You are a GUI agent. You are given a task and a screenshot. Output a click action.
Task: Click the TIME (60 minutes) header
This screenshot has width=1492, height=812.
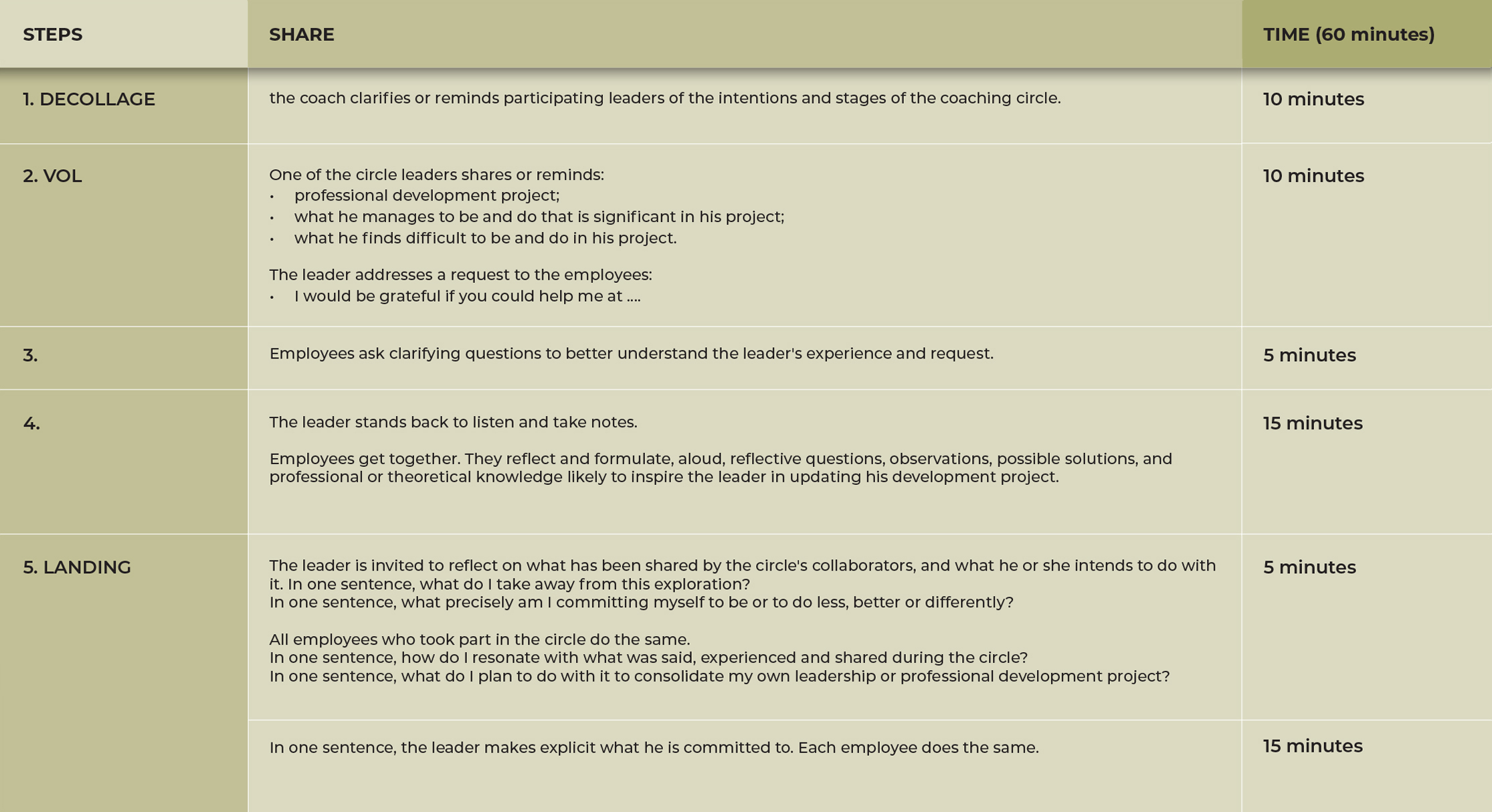coord(1348,35)
